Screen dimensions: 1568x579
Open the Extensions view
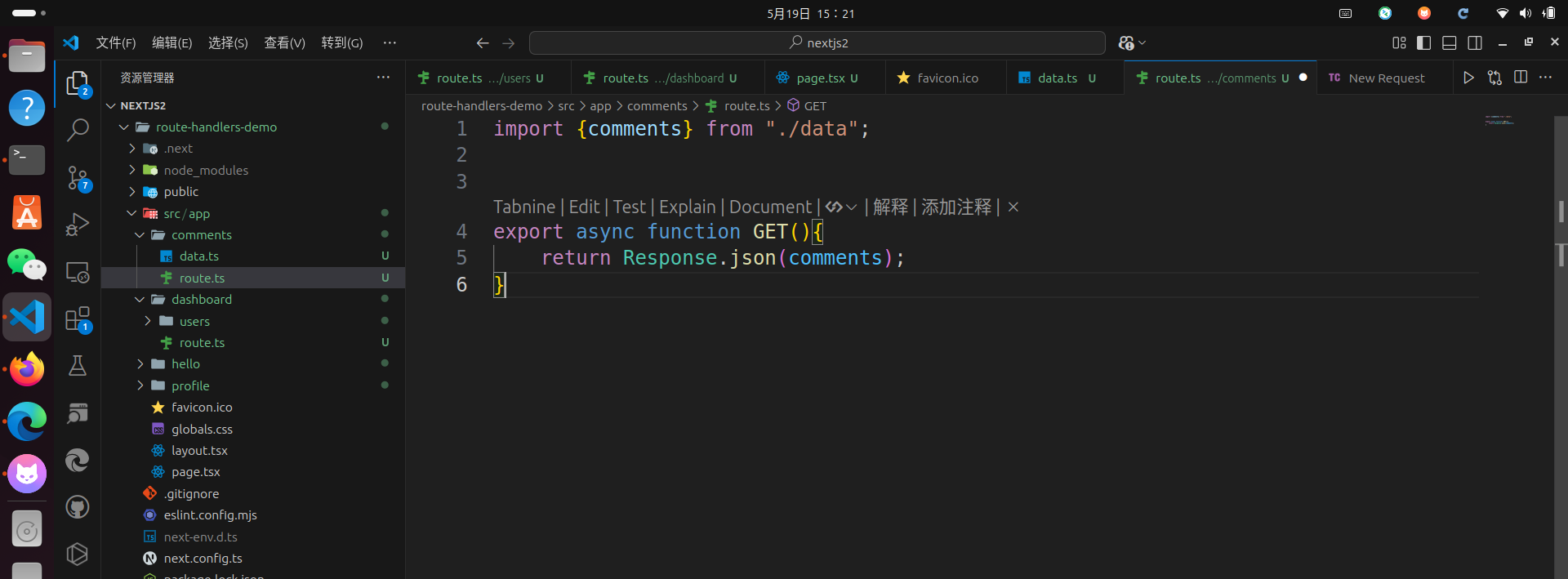pos(78,318)
